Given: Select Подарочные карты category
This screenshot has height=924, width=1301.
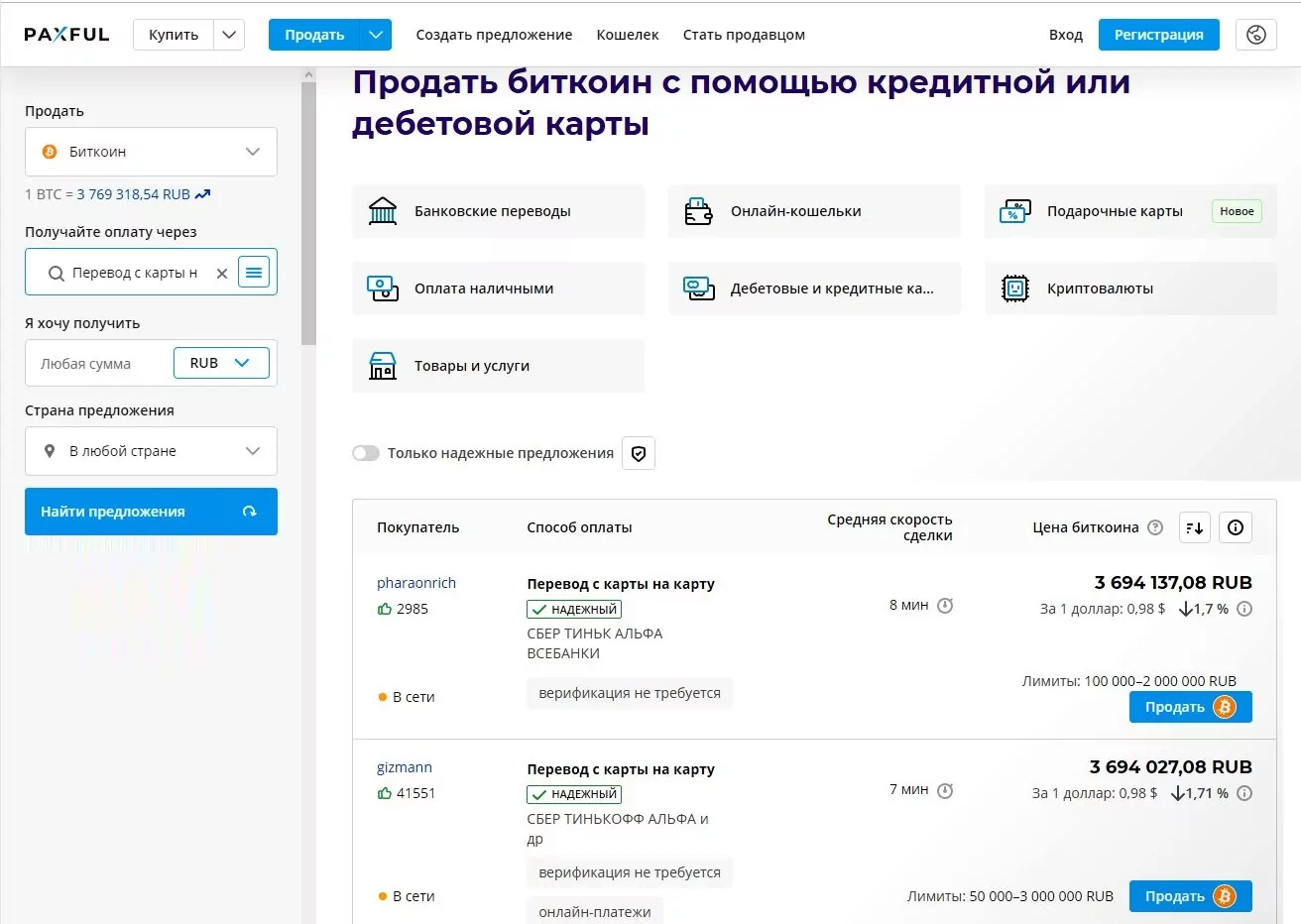Looking at the screenshot, I should point(1130,211).
